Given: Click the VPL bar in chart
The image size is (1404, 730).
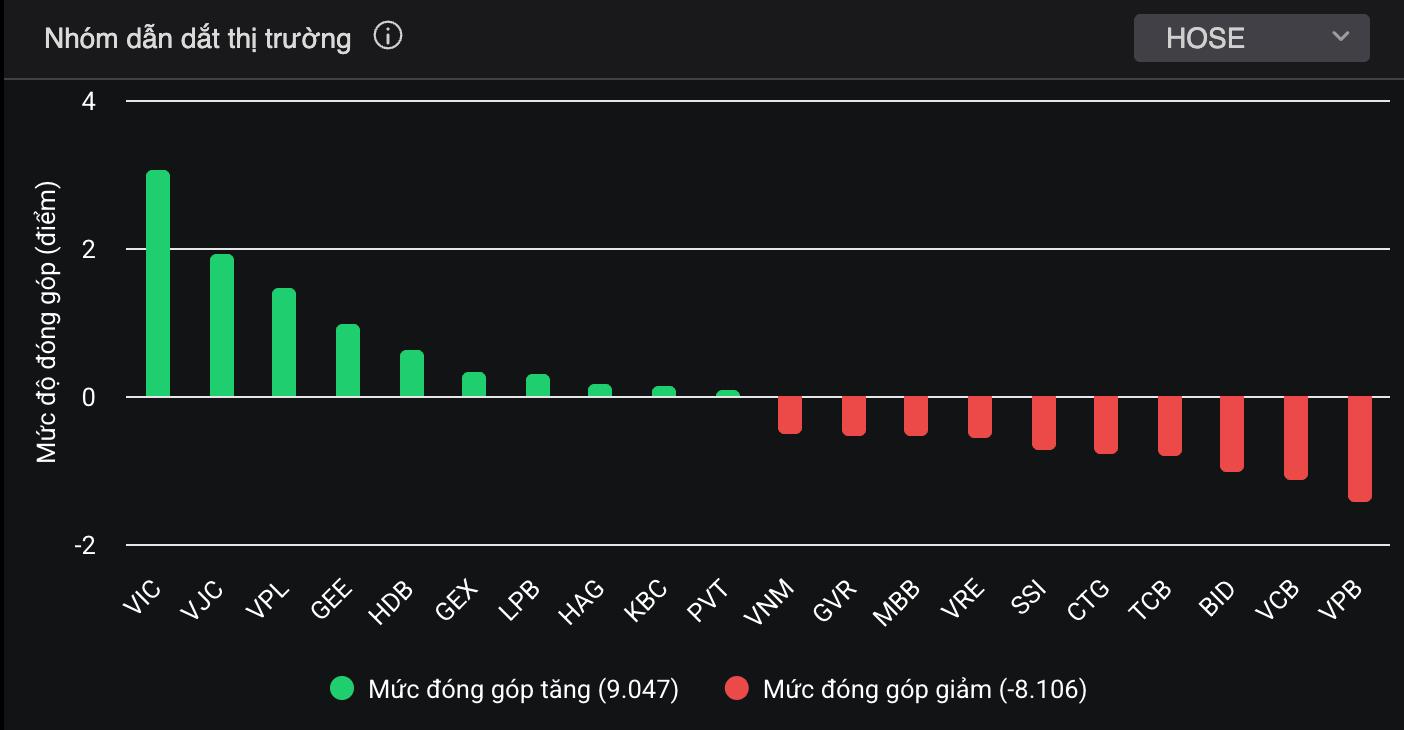Looking at the screenshot, I should click(284, 343).
